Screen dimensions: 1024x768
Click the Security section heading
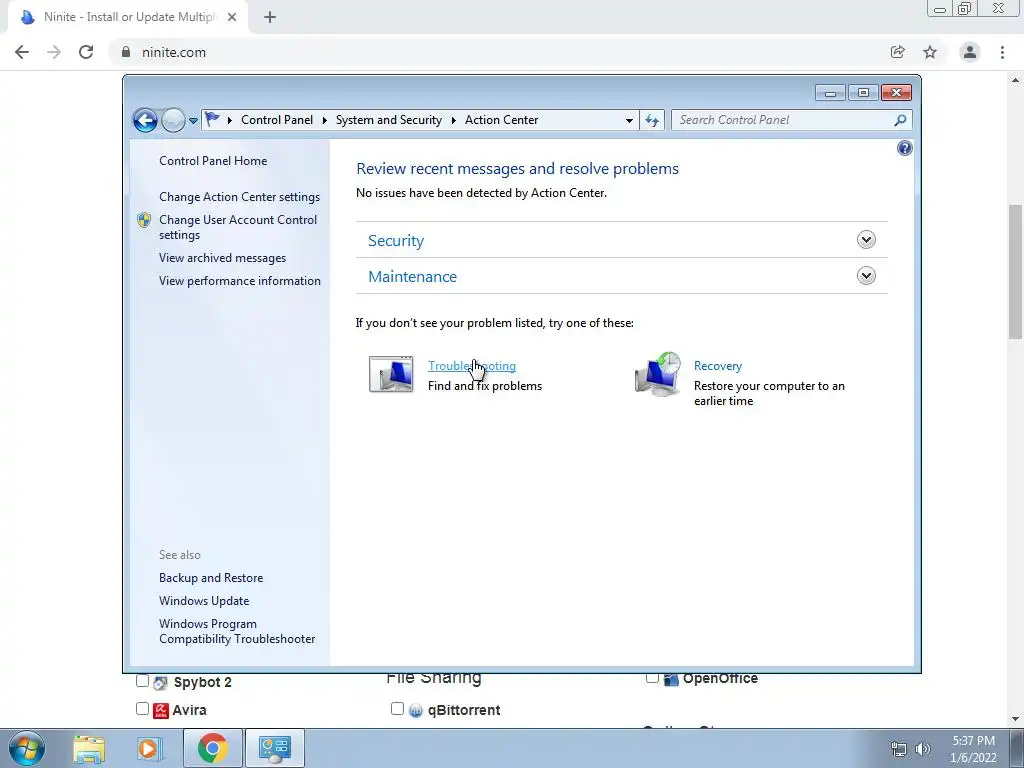point(396,240)
